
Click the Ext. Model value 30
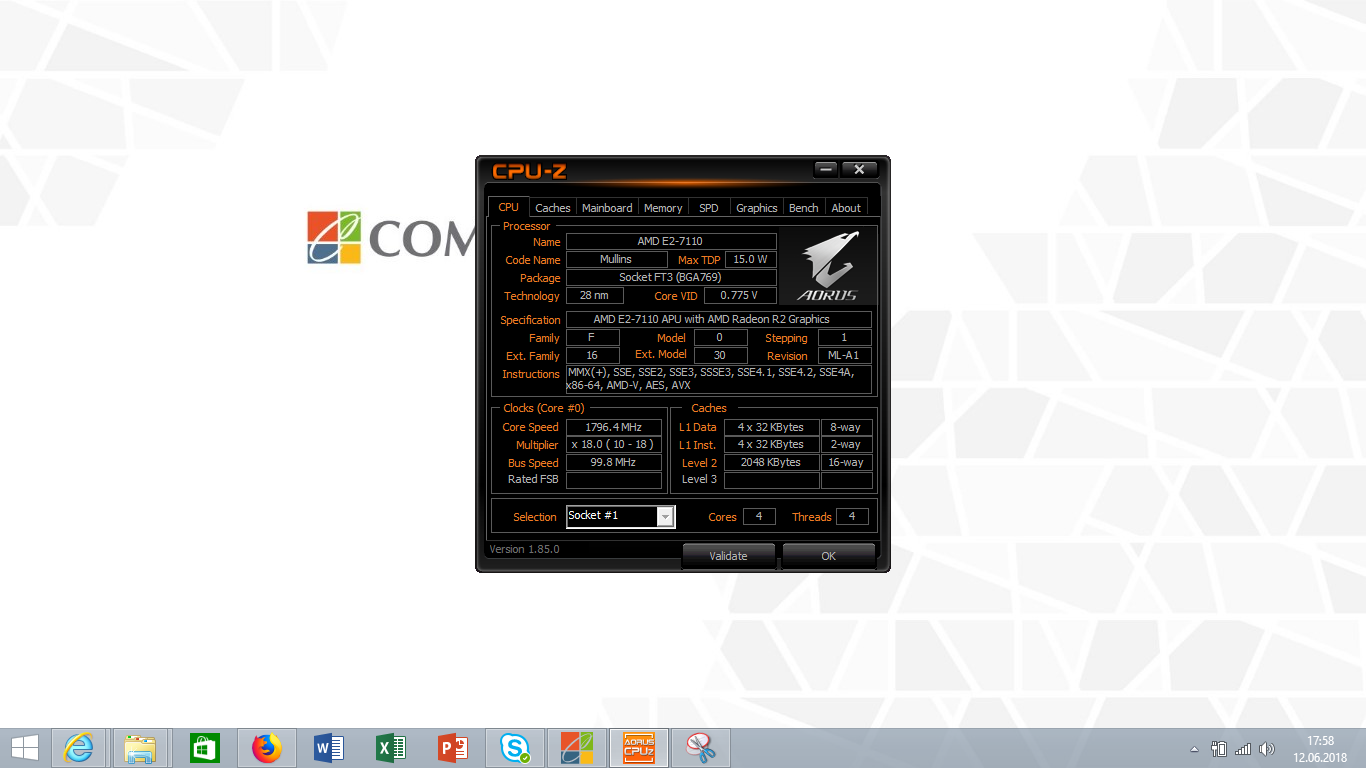click(720, 356)
